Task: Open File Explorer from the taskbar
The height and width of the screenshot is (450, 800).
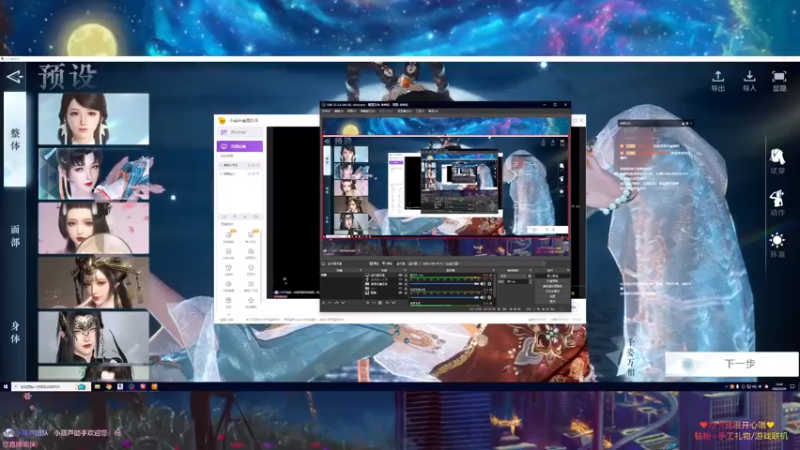Action: (97, 387)
